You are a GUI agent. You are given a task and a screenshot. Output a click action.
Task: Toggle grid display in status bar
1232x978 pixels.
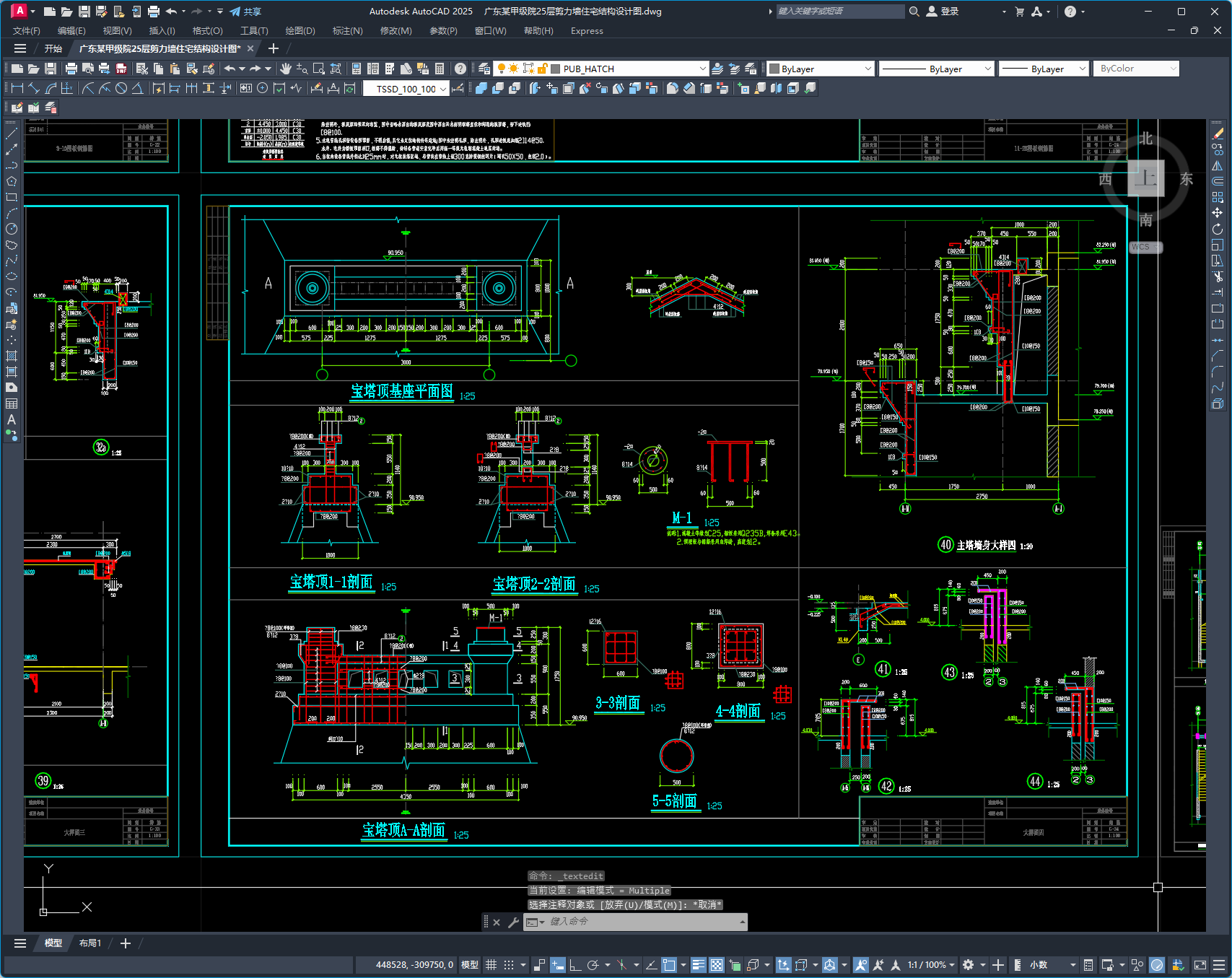491,964
